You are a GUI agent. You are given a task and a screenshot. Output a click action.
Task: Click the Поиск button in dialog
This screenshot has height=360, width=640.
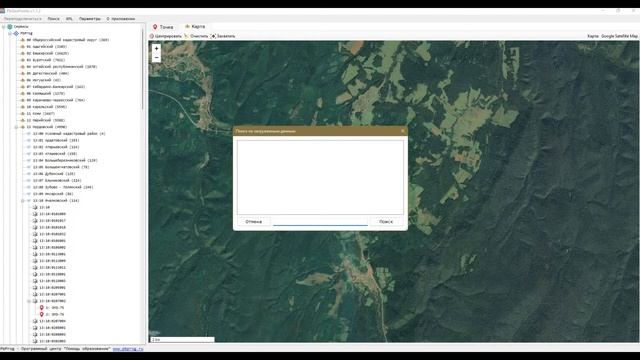tap(386, 222)
